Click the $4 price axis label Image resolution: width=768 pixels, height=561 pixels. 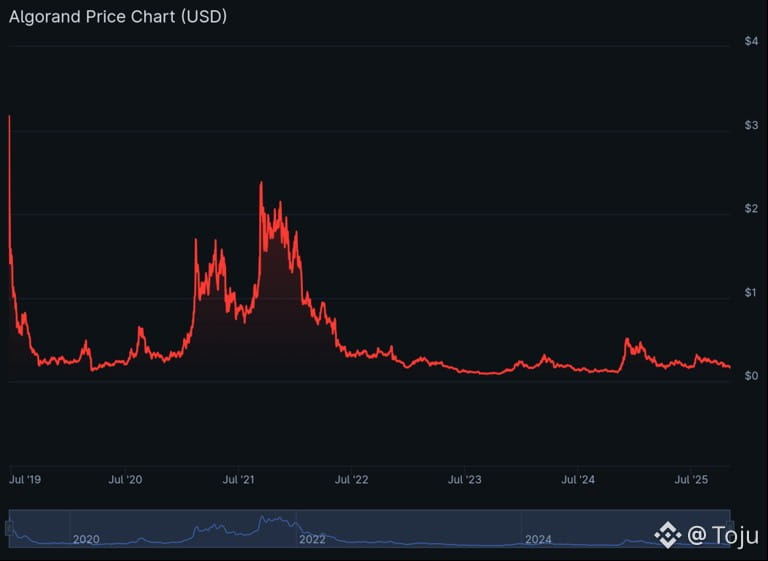tap(751, 41)
